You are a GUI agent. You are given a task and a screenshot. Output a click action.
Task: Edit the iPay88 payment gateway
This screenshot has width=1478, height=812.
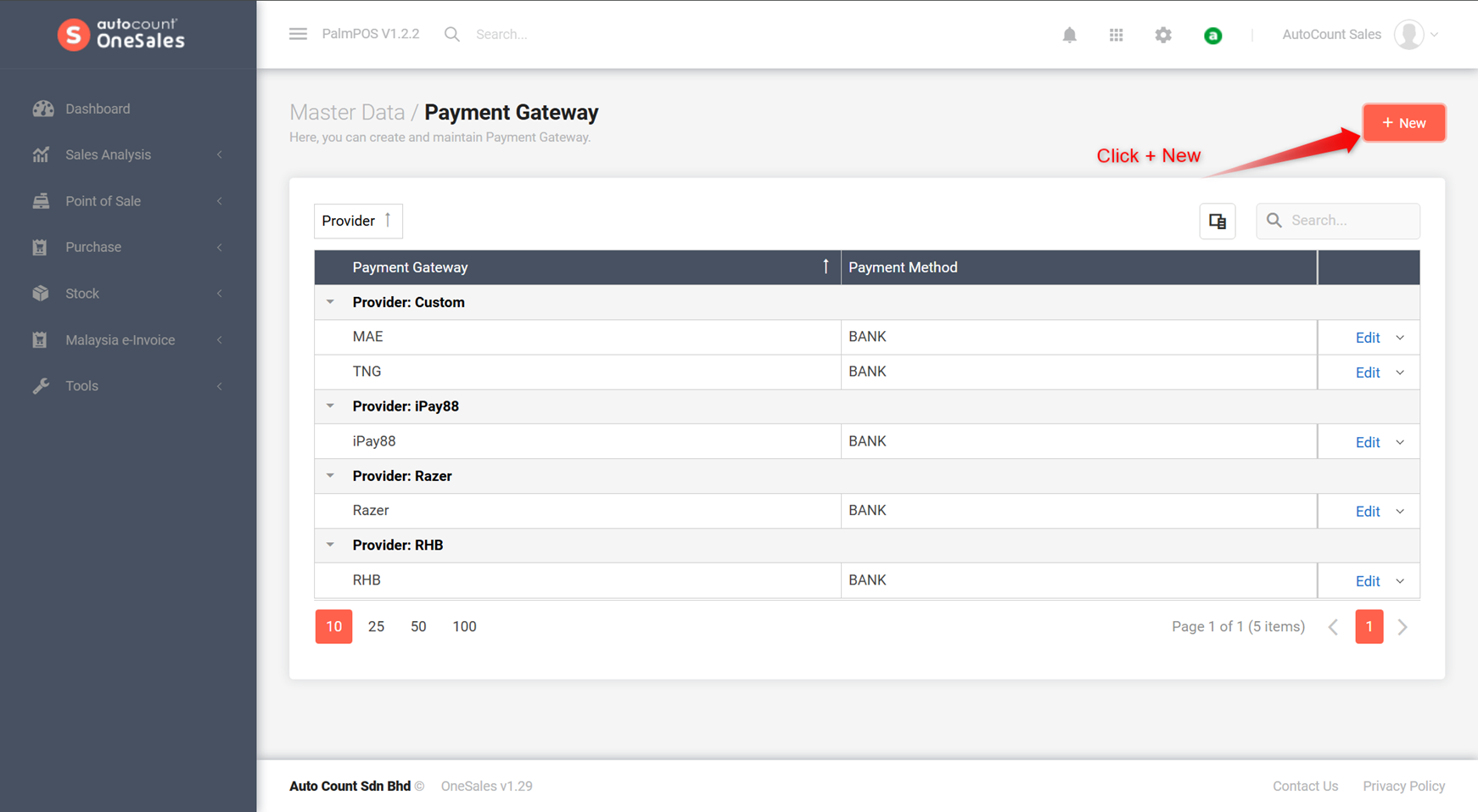[x=1368, y=442]
